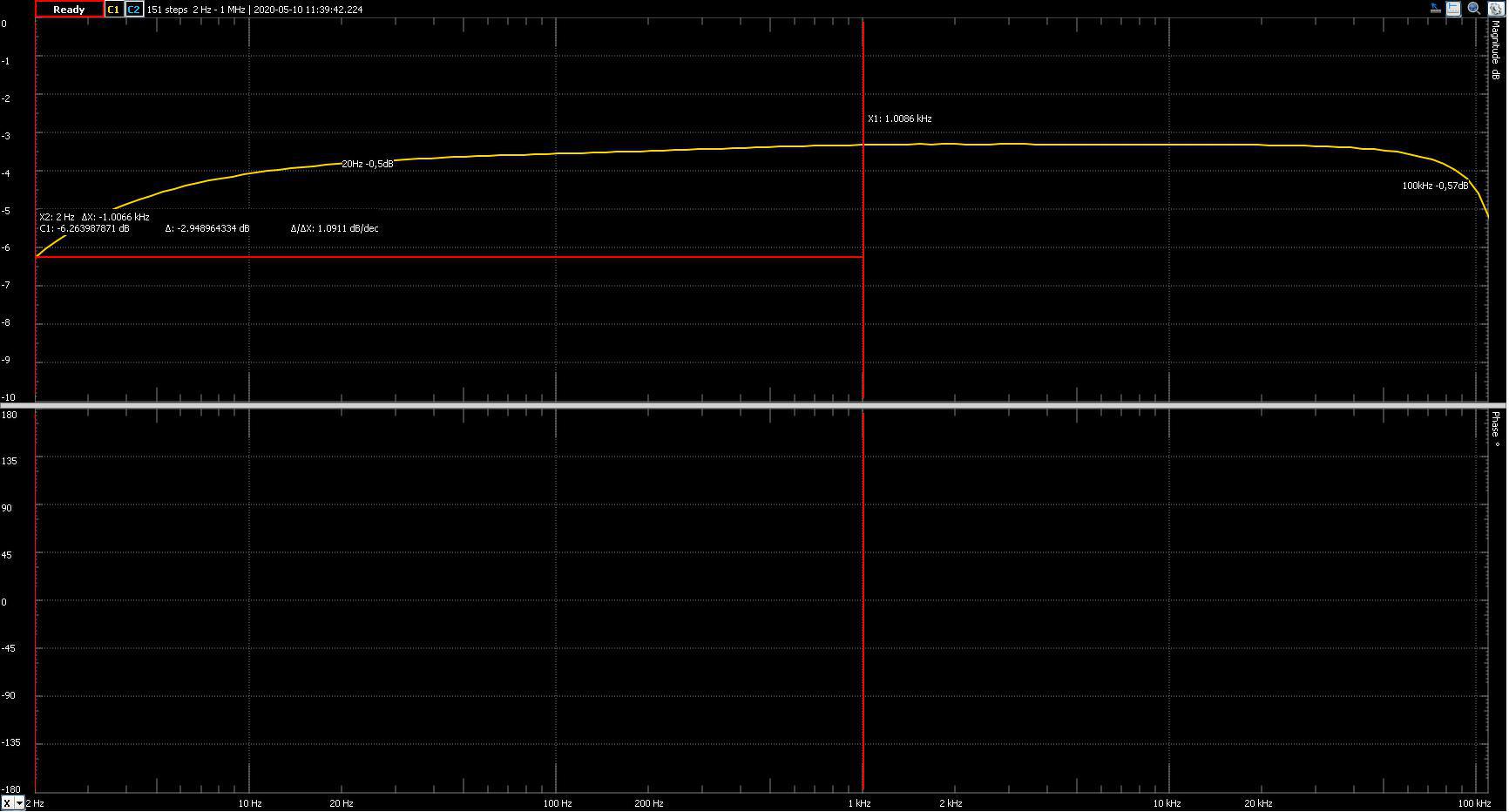
Task: Select the X1 1.0086 kHz cursor label
Action: (900, 118)
